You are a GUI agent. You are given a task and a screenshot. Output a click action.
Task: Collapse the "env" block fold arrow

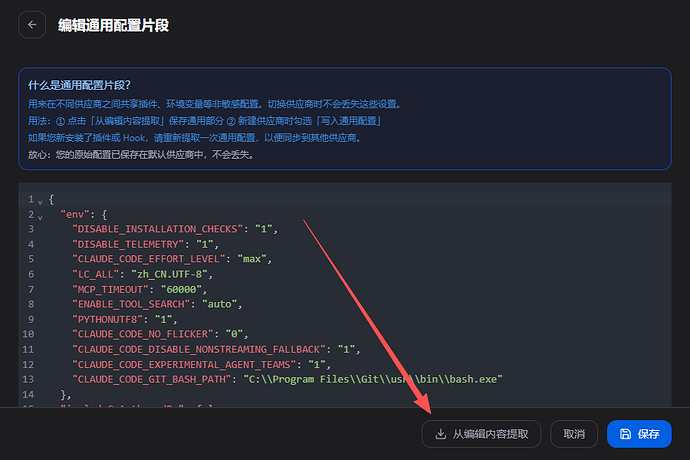(x=40, y=217)
